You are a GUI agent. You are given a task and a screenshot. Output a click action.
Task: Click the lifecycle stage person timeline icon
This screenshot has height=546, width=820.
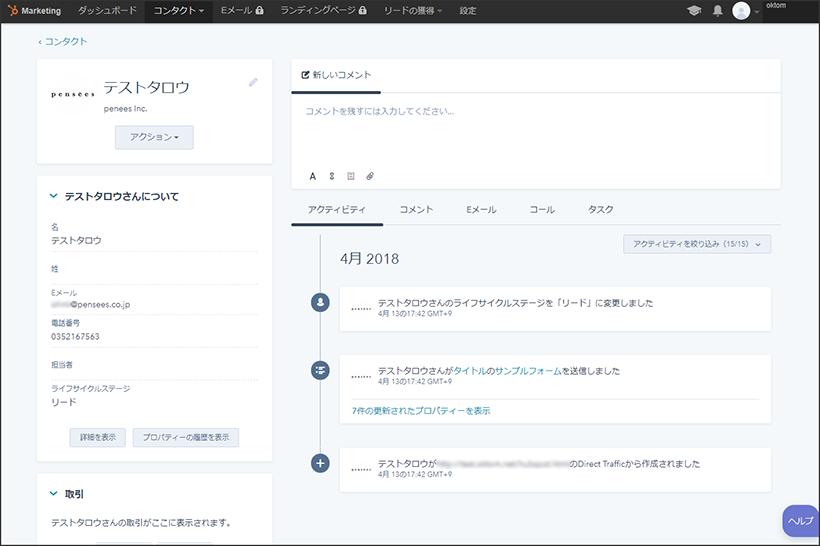click(x=320, y=302)
